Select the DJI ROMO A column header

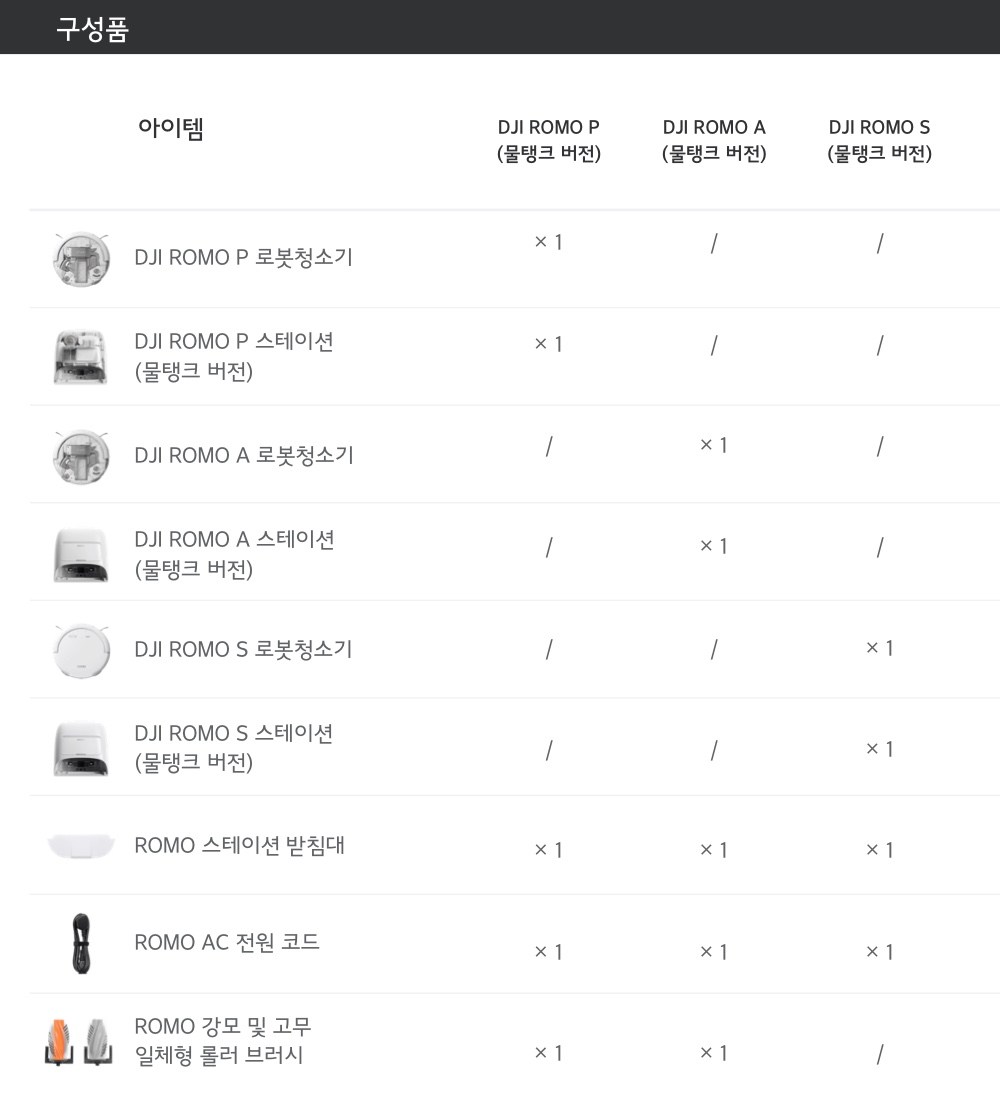pyautogui.click(x=714, y=140)
